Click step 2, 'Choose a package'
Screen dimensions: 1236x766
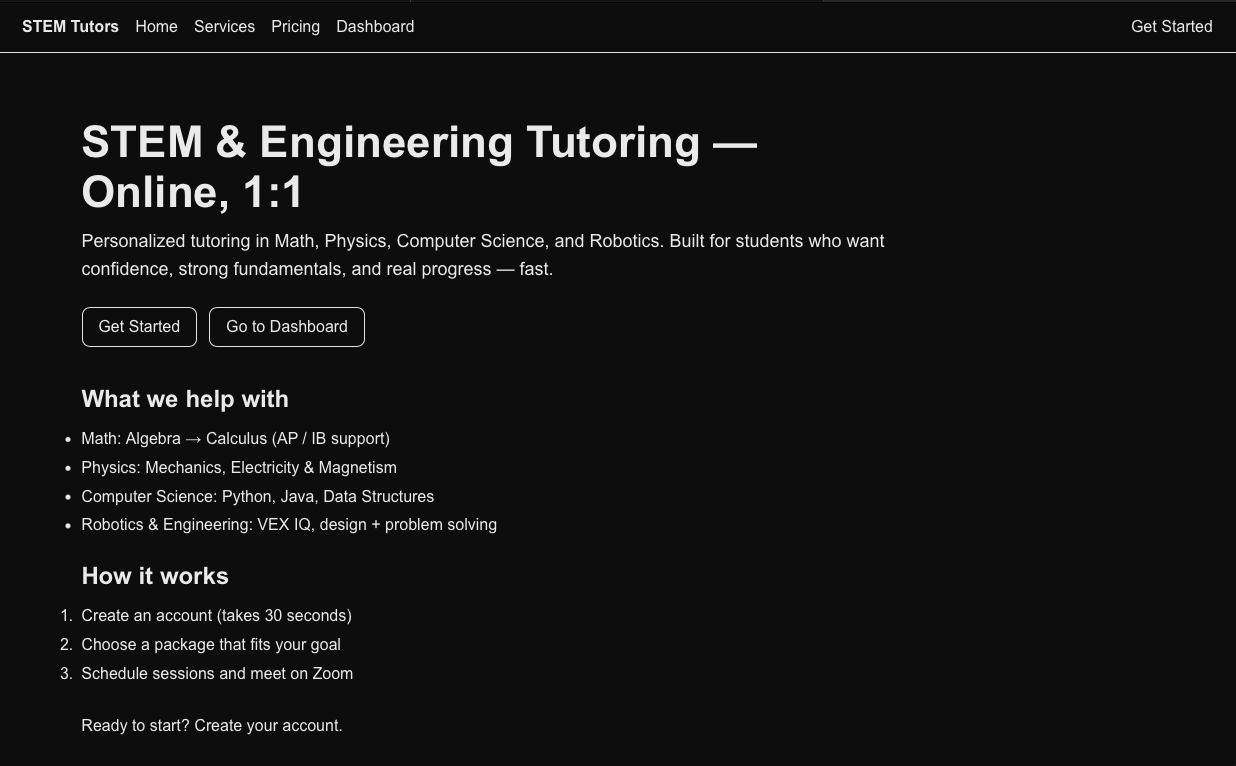tap(211, 645)
